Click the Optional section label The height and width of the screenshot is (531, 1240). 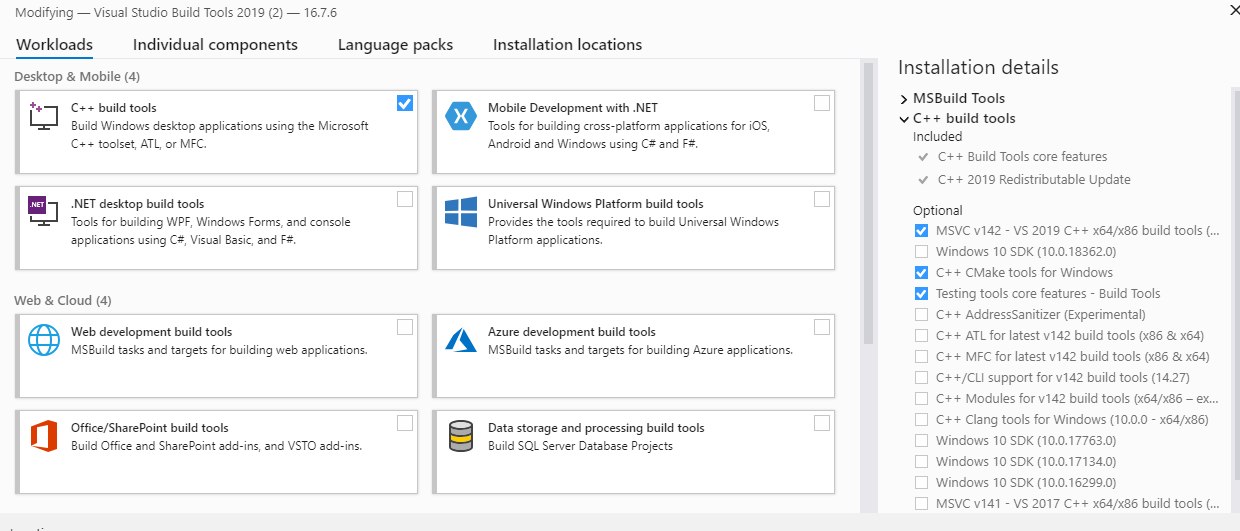[x=938, y=211]
